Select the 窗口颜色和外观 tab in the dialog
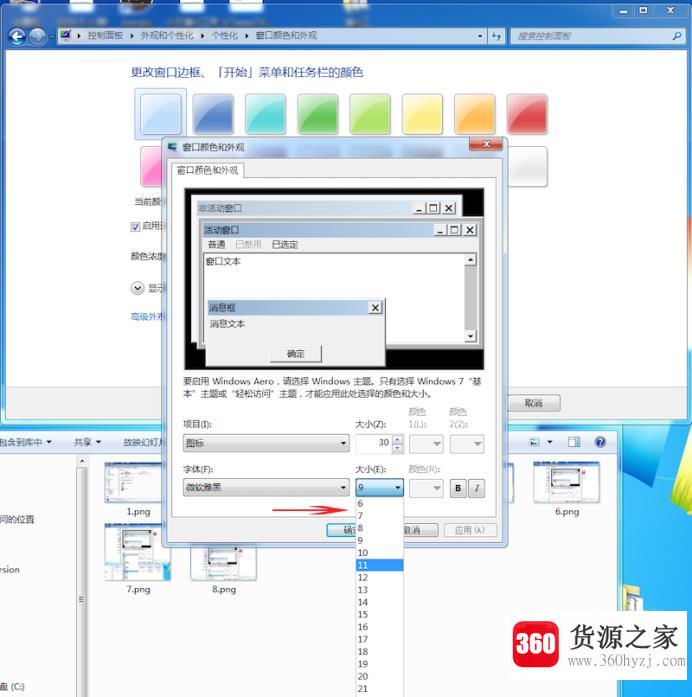Image resolution: width=692 pixels, height=697 pixels. [x=208, y=170]
